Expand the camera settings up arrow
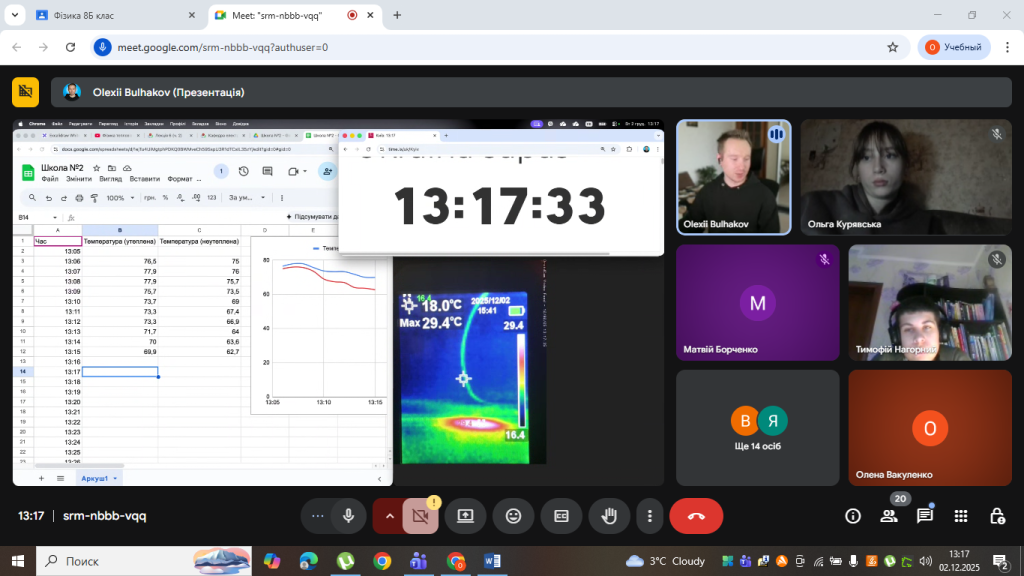1024x576 pixels. point(388,516)
